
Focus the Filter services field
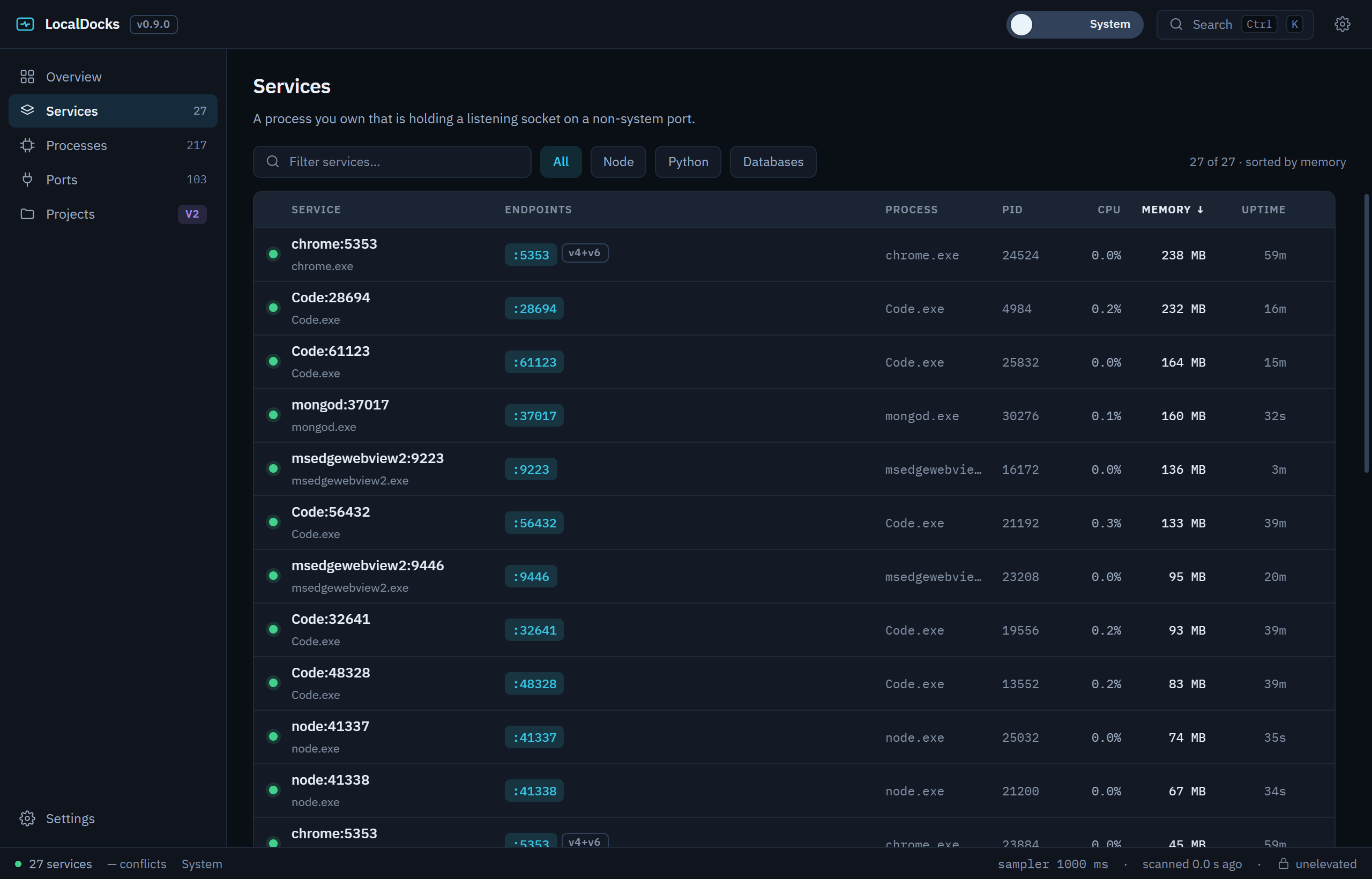tap(392, 161)
